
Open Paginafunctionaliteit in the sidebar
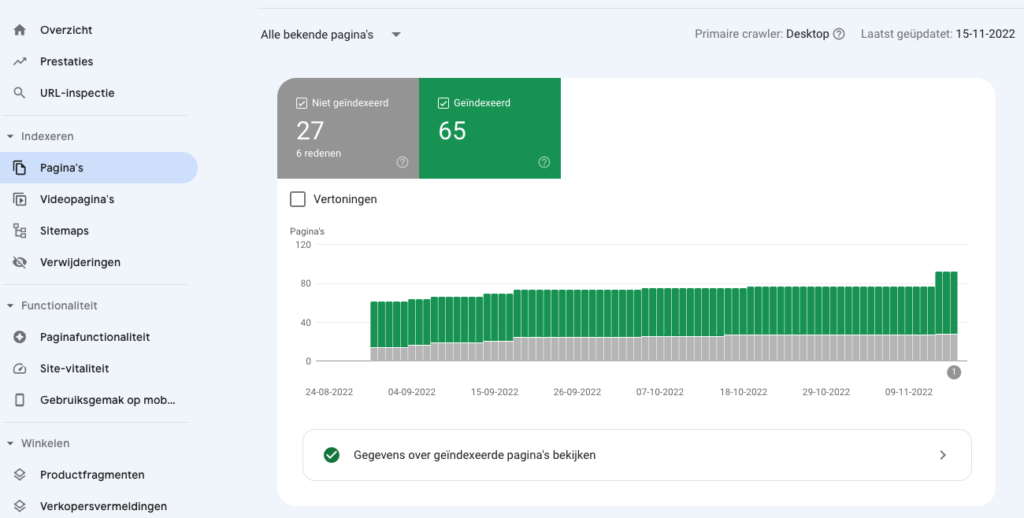coord(94,338)
